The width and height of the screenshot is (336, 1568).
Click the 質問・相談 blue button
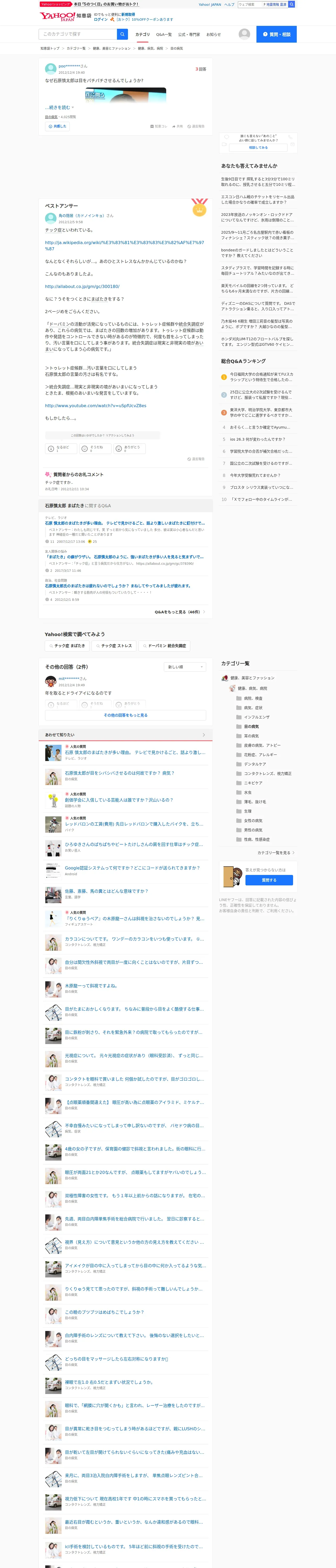(x=277, y=34)
